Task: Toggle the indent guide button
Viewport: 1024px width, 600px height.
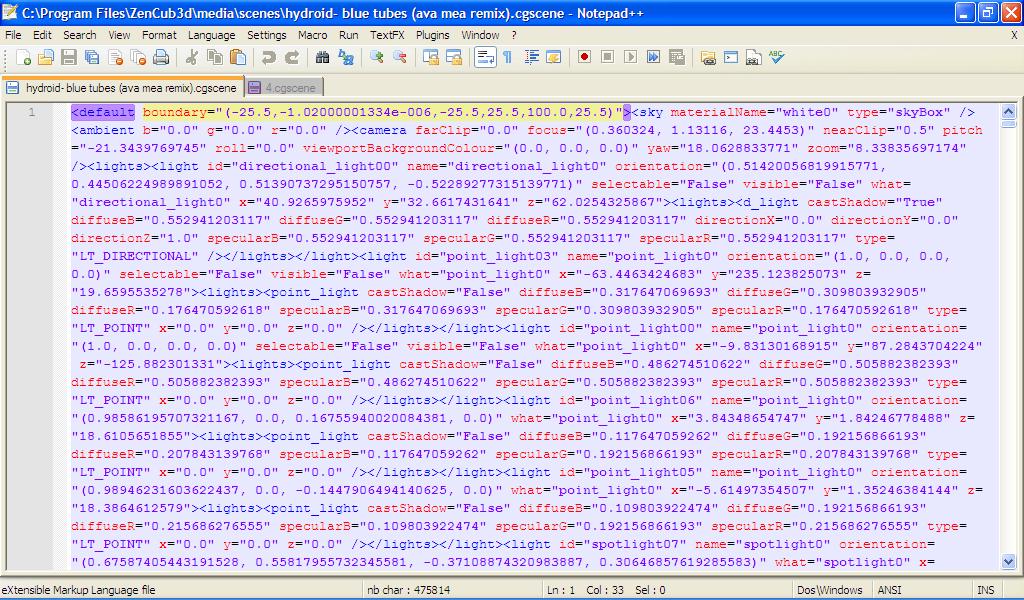Action: pos(531,58)
